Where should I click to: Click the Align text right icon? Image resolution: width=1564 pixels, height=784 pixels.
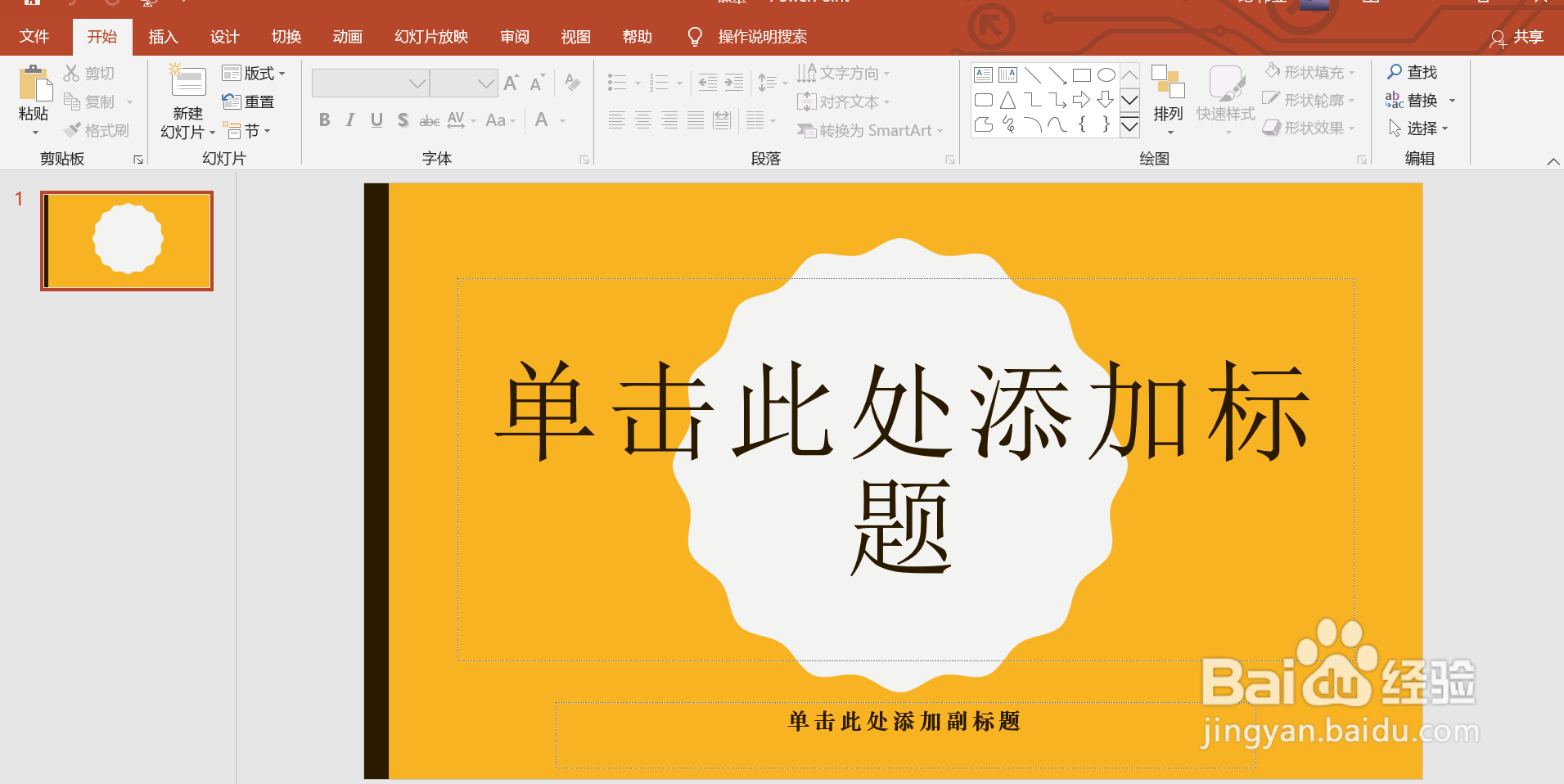pyautogui.click(x=669, y=120)
